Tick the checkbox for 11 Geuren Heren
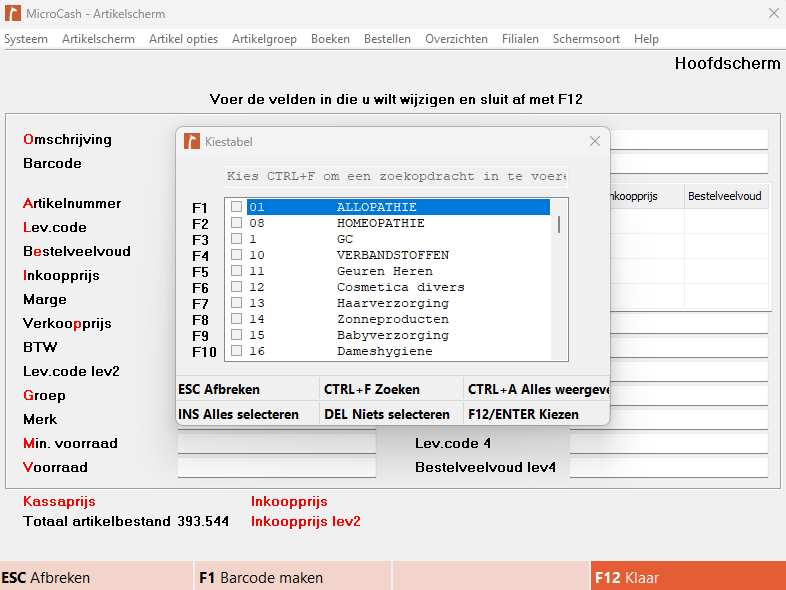786x590 pixels. coord(237,271)
